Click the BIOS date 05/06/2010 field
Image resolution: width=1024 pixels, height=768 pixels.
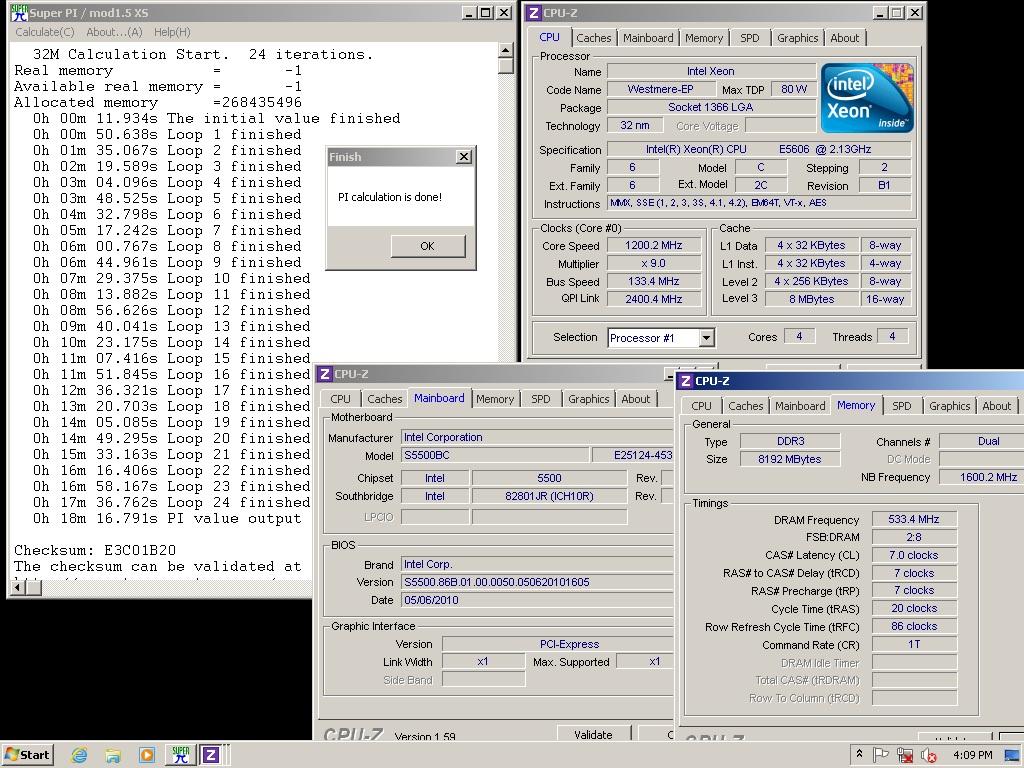(x=537, y=600)
